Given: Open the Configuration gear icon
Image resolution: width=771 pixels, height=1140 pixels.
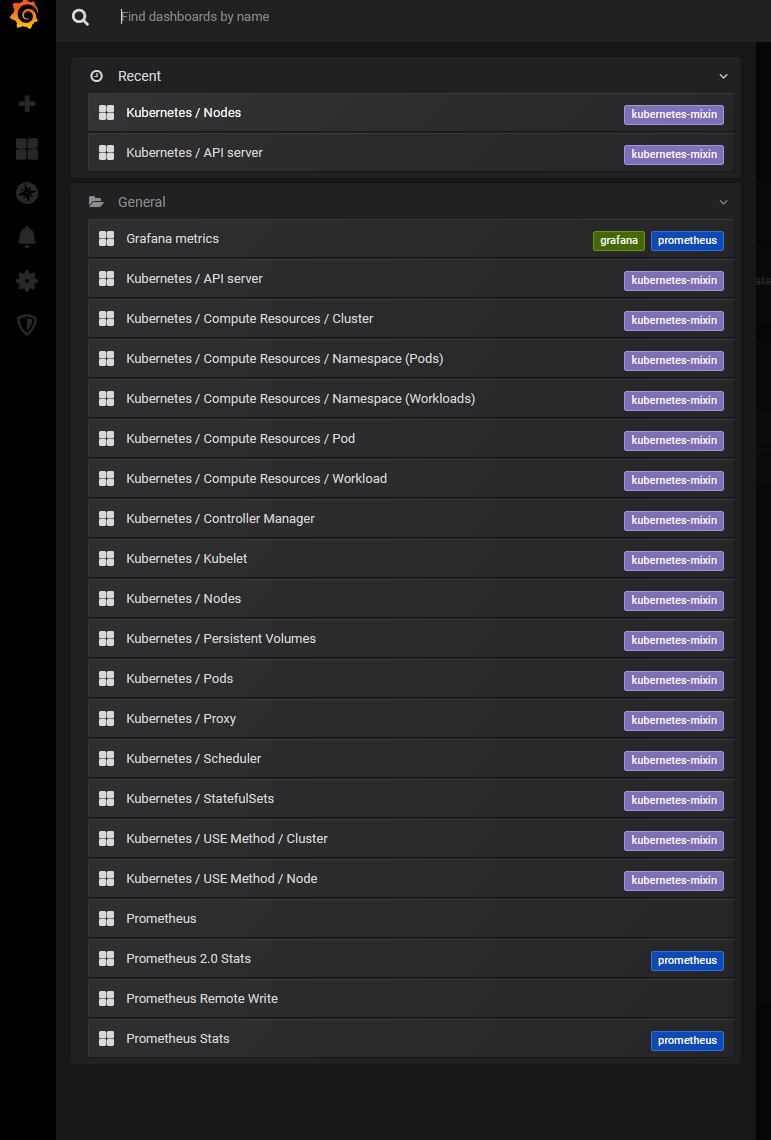Looking at the screenshot, I should (27, 281).
